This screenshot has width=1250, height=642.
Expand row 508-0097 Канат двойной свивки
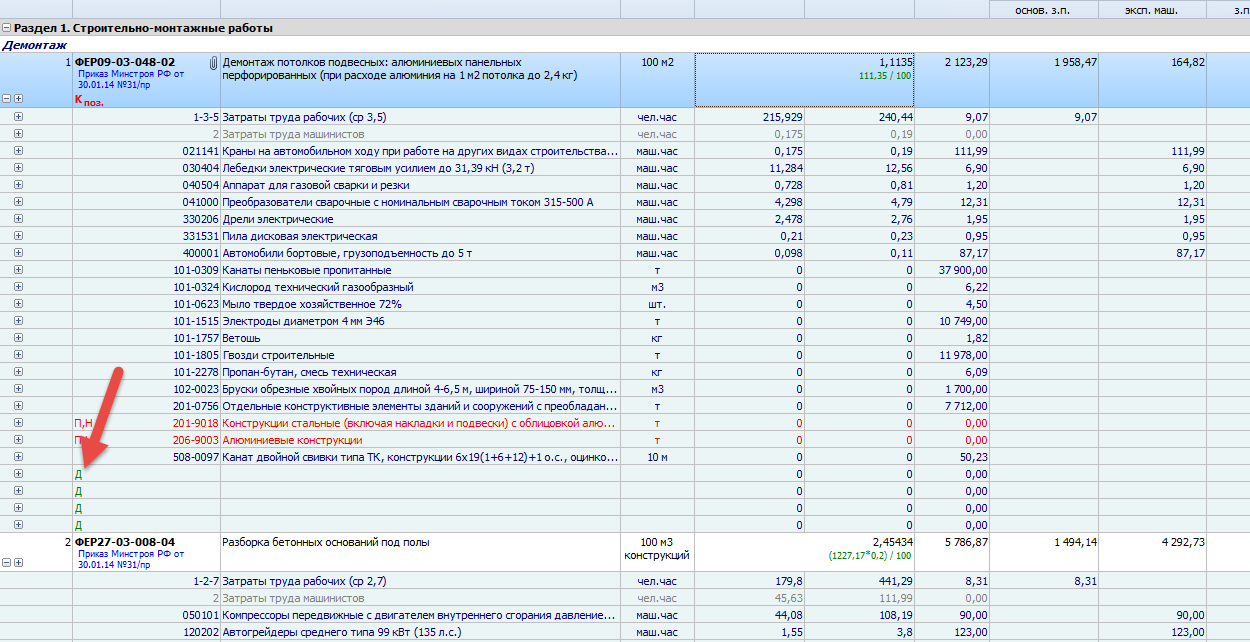[x=18, y=457]
